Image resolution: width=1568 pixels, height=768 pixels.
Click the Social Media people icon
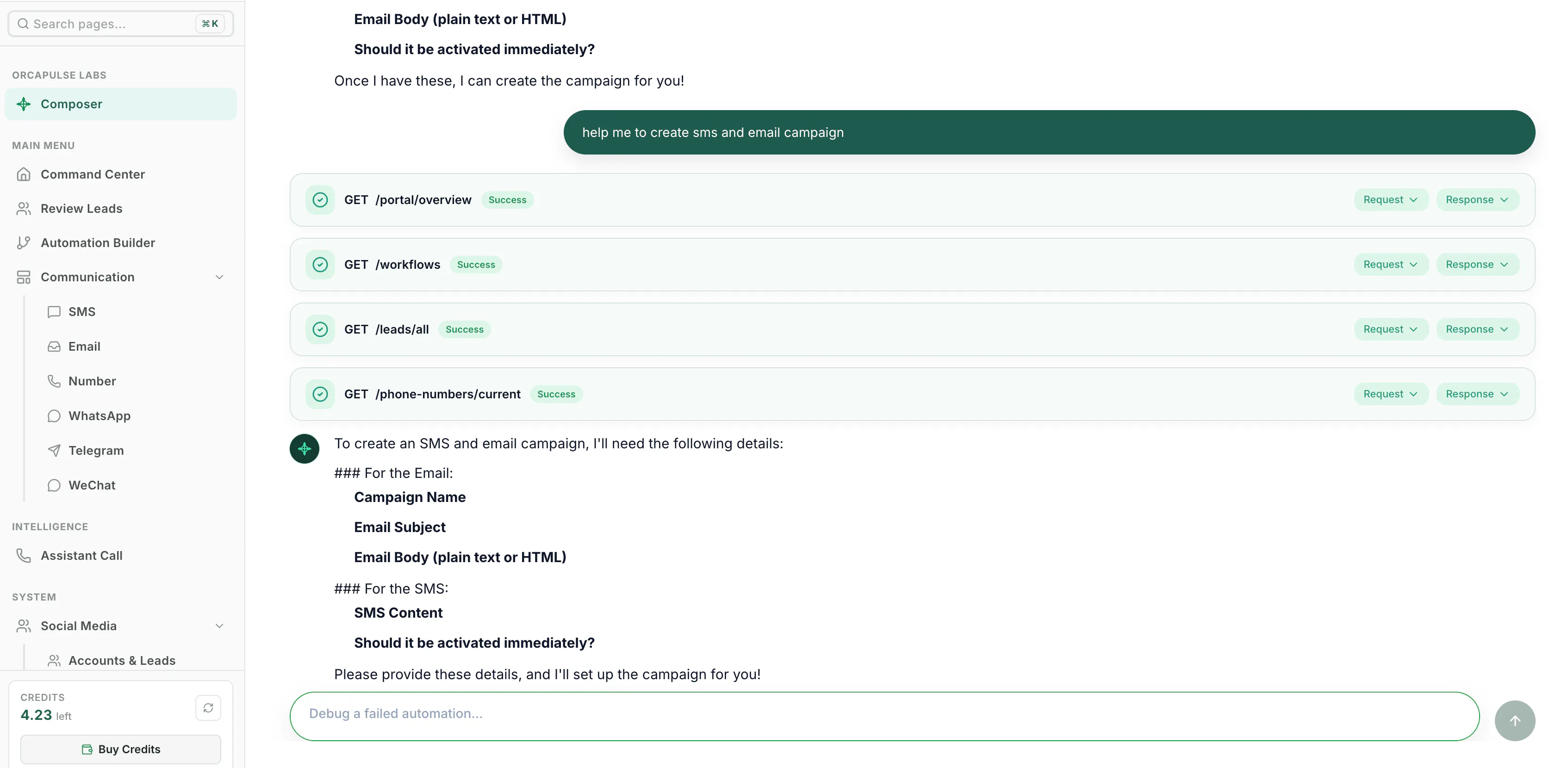24,626
